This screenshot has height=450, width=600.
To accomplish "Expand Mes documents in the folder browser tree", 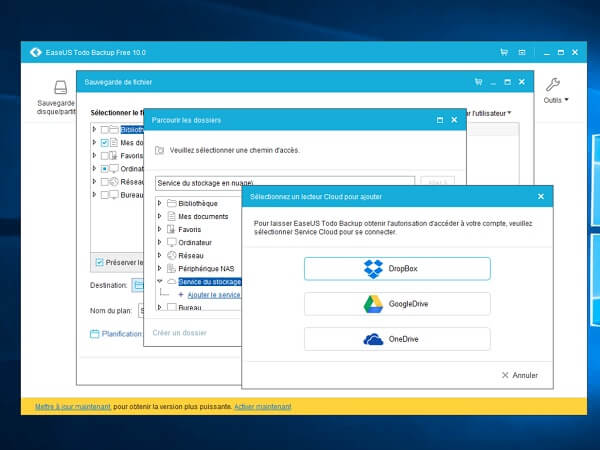I will (x=160, y=216).
